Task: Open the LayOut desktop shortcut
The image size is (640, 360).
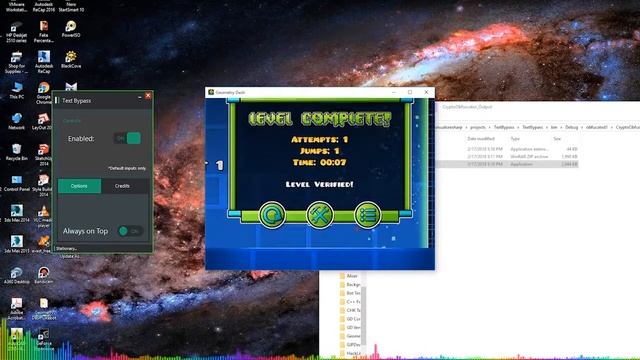Action: [x=43, y=122]
